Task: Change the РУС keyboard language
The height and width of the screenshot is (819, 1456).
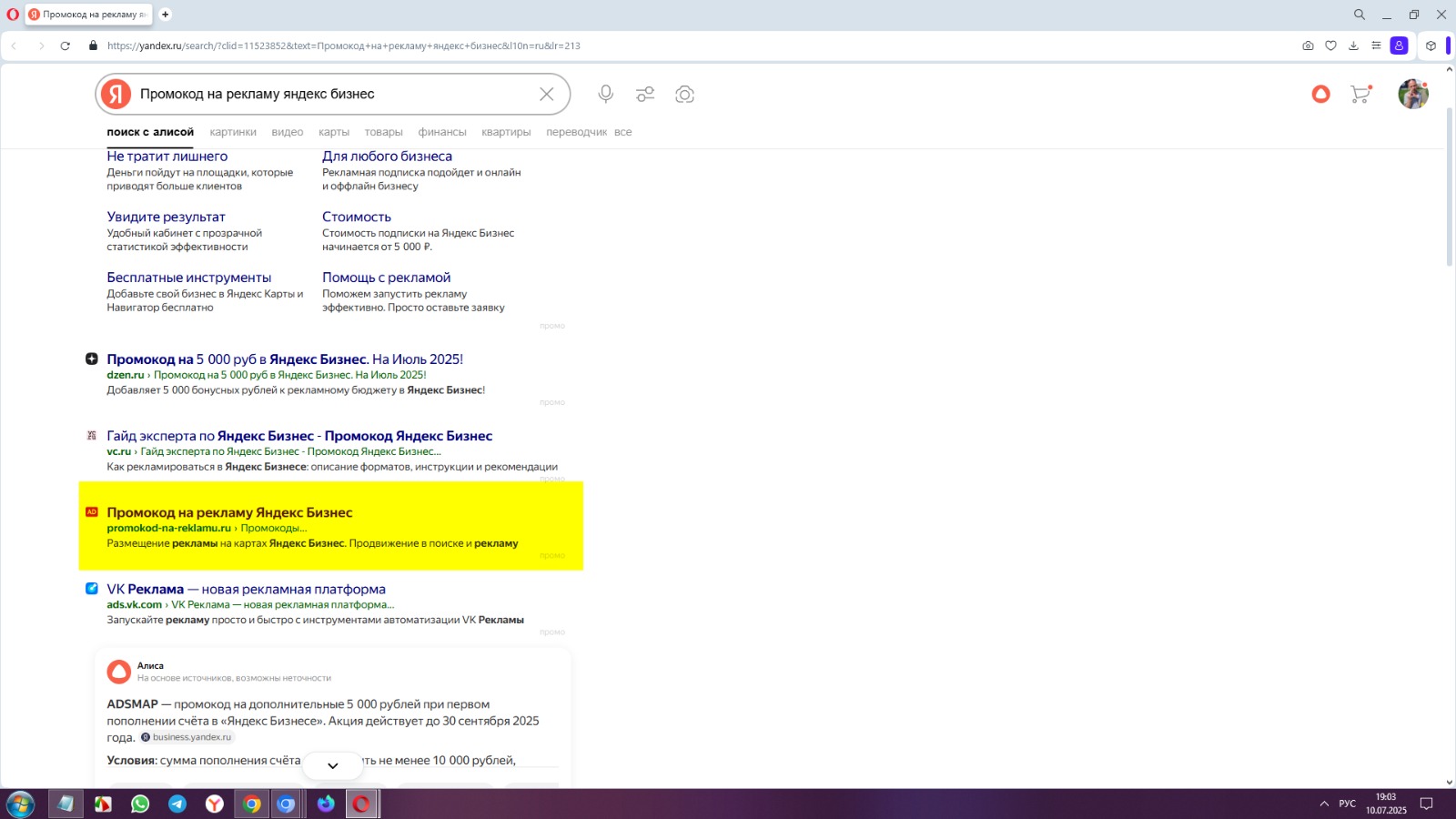Action: click(x=1347, y=804)
